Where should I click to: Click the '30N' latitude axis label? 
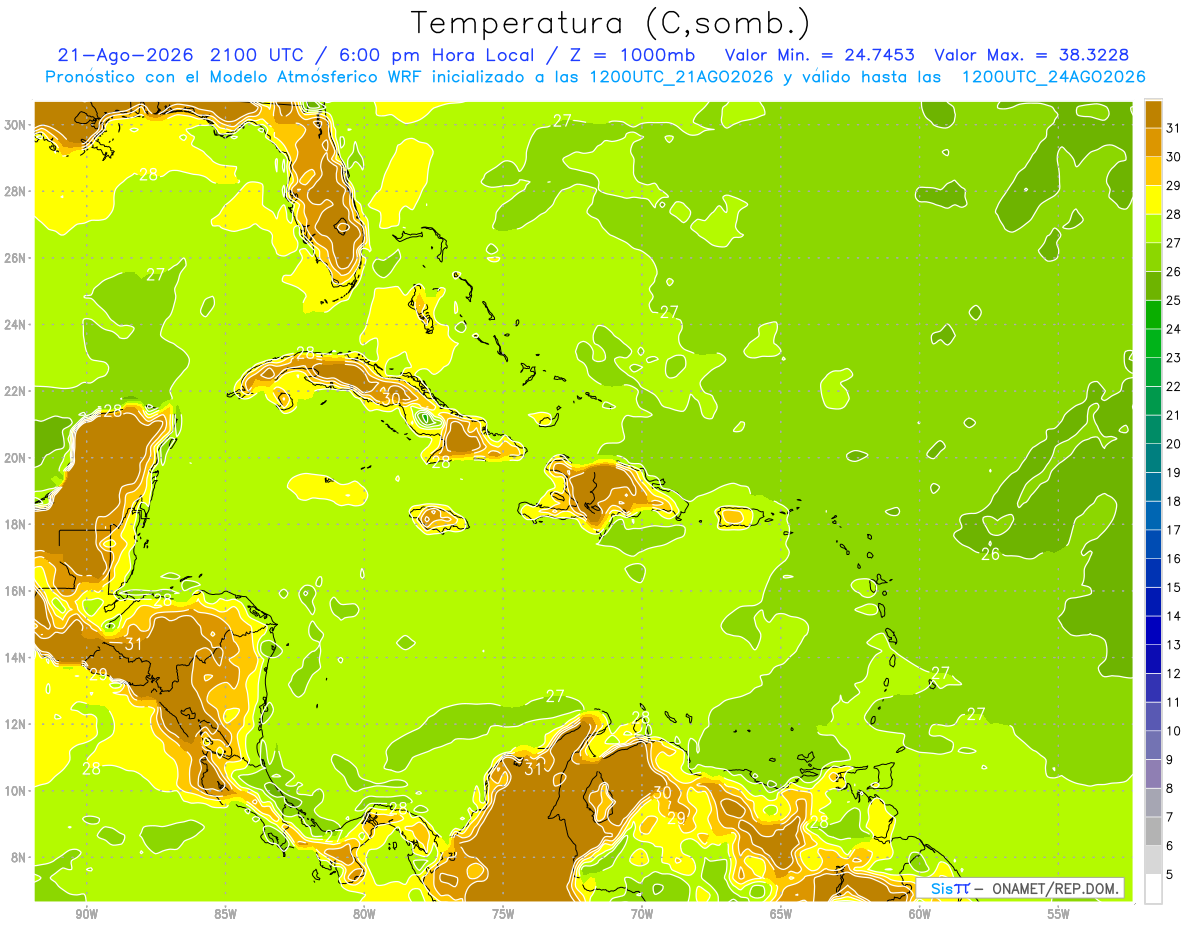click(x=16, y=125)
